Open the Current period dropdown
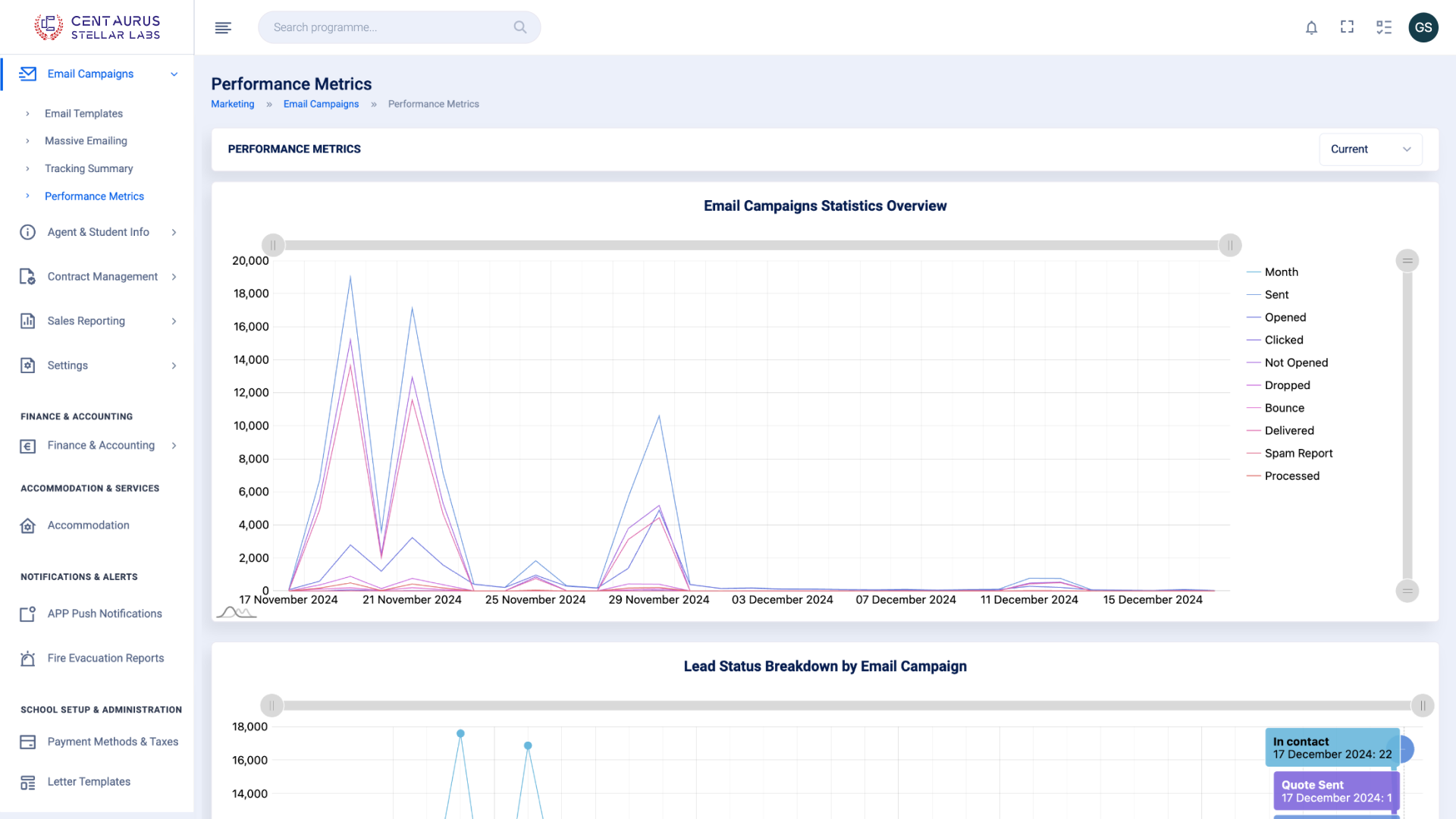The width and height of the screenshot is (1456, 819). [1370, 149]
